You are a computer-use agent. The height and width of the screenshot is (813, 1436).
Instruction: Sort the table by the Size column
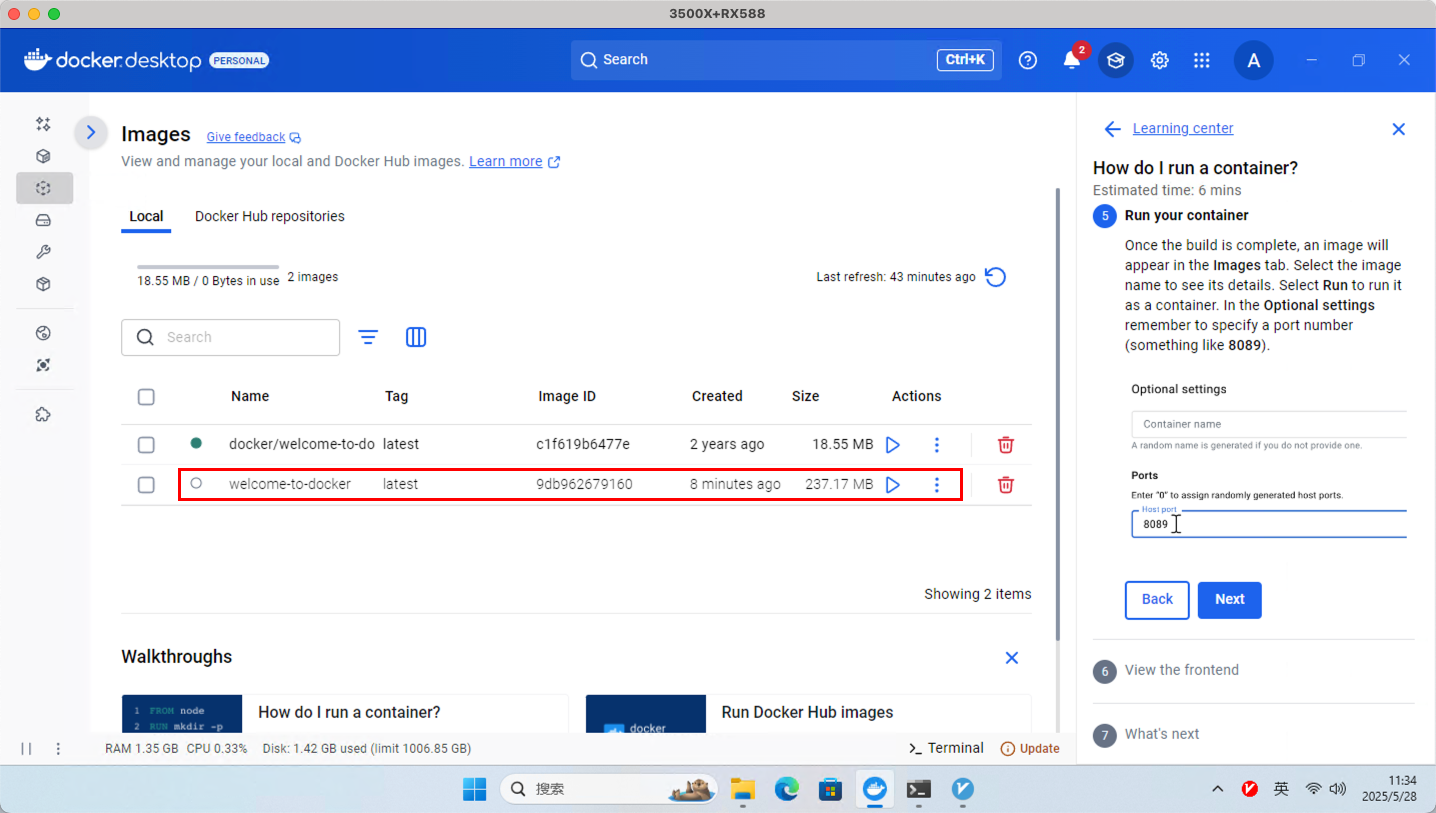pos(805,396)
